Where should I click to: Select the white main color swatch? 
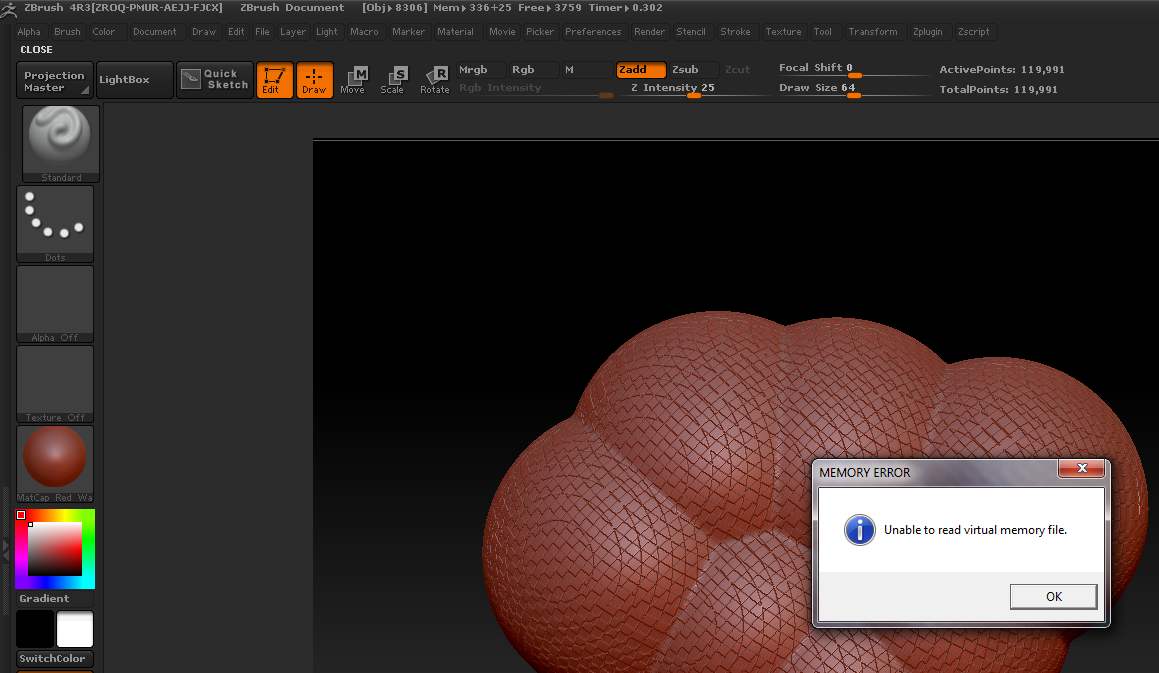click(x=75, y=629)
